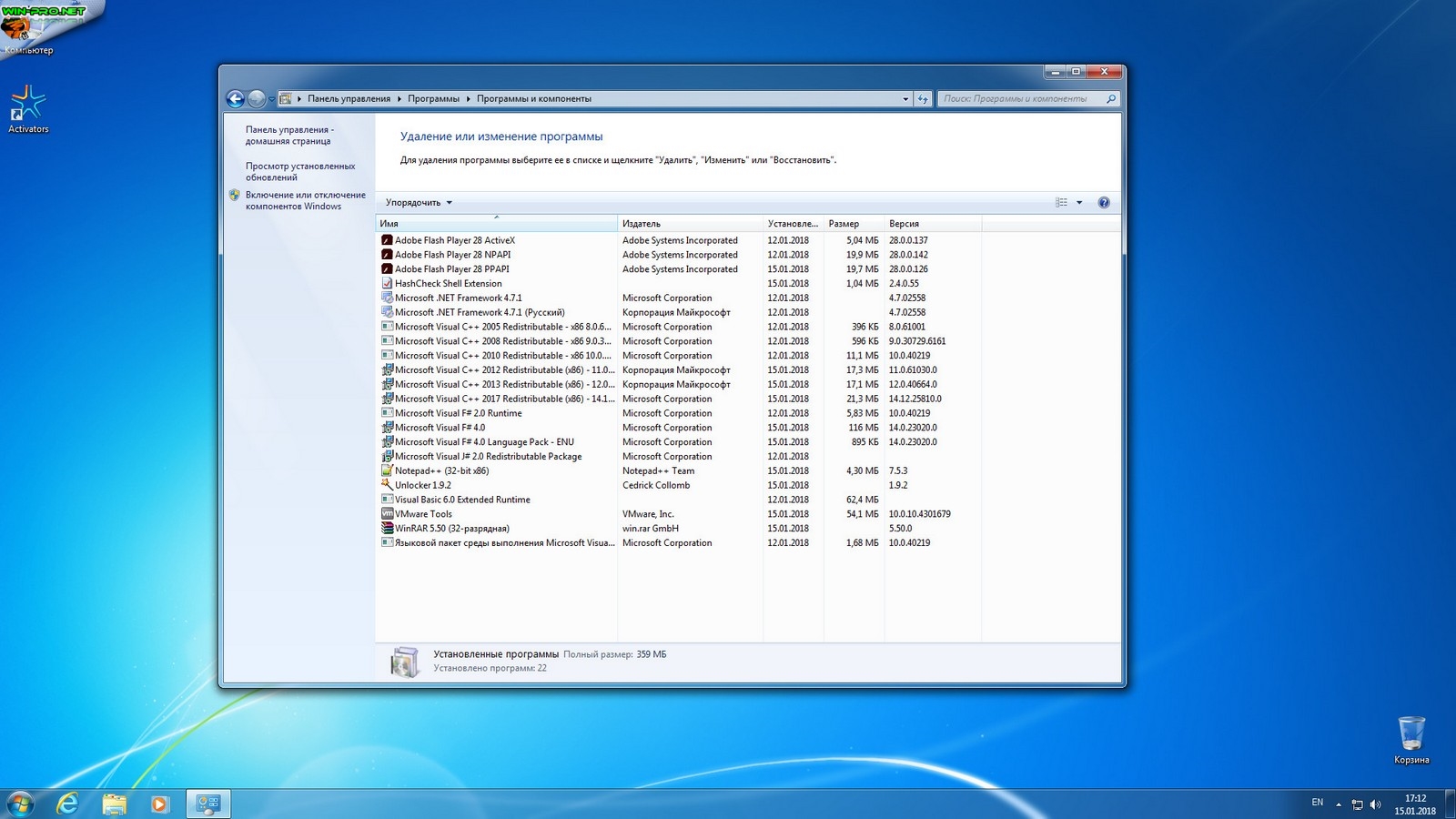Open the view options dropdown arrow
Image resolution: width=1456 pixels, height=819 pixels.
(x=1079, y=203)
